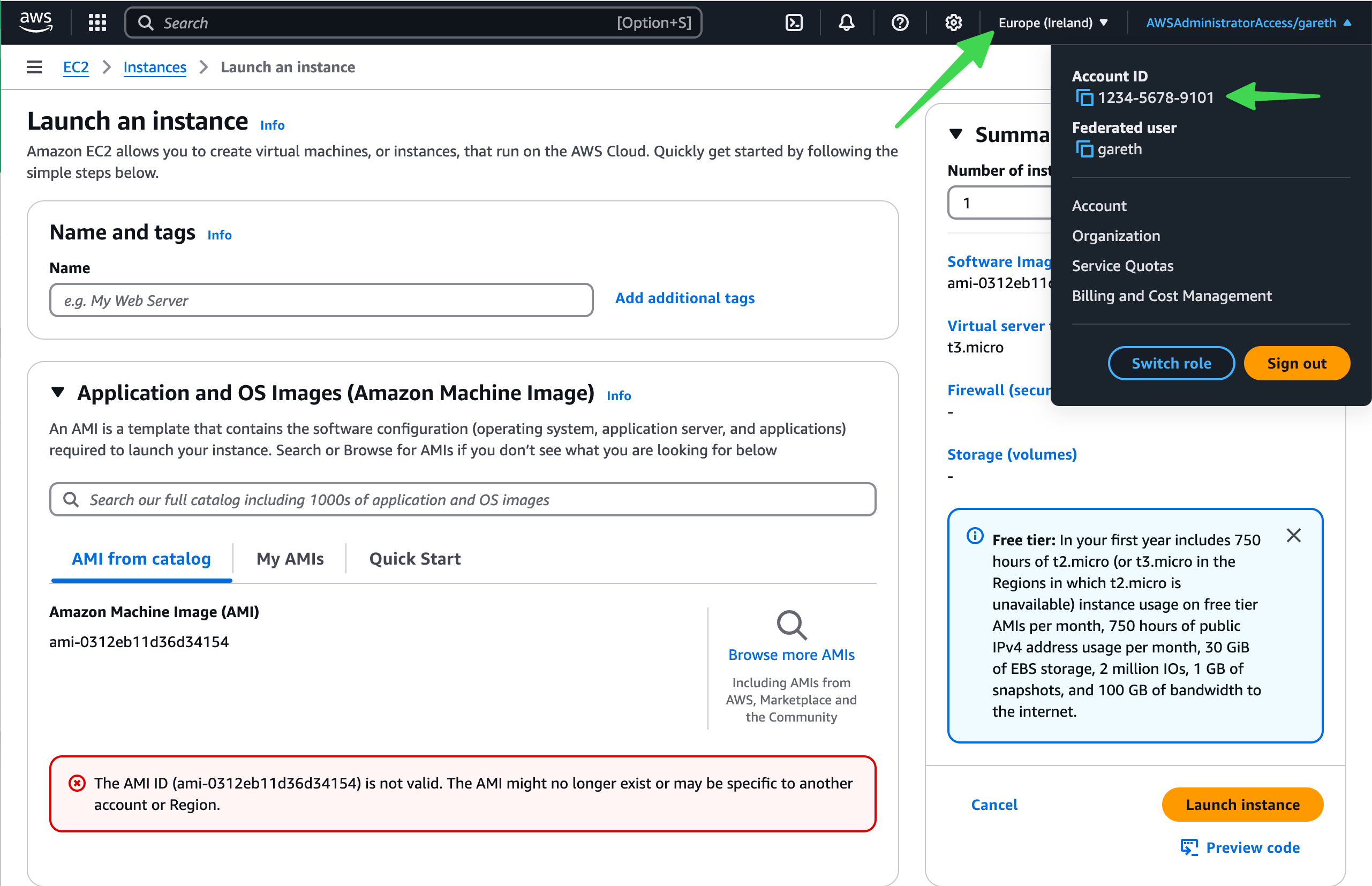This screenshot has width=1372, height=886.
Task: Open the Europe (Ireland) region dropdown
Action: pyautogui.click(x=1053, y=22)
